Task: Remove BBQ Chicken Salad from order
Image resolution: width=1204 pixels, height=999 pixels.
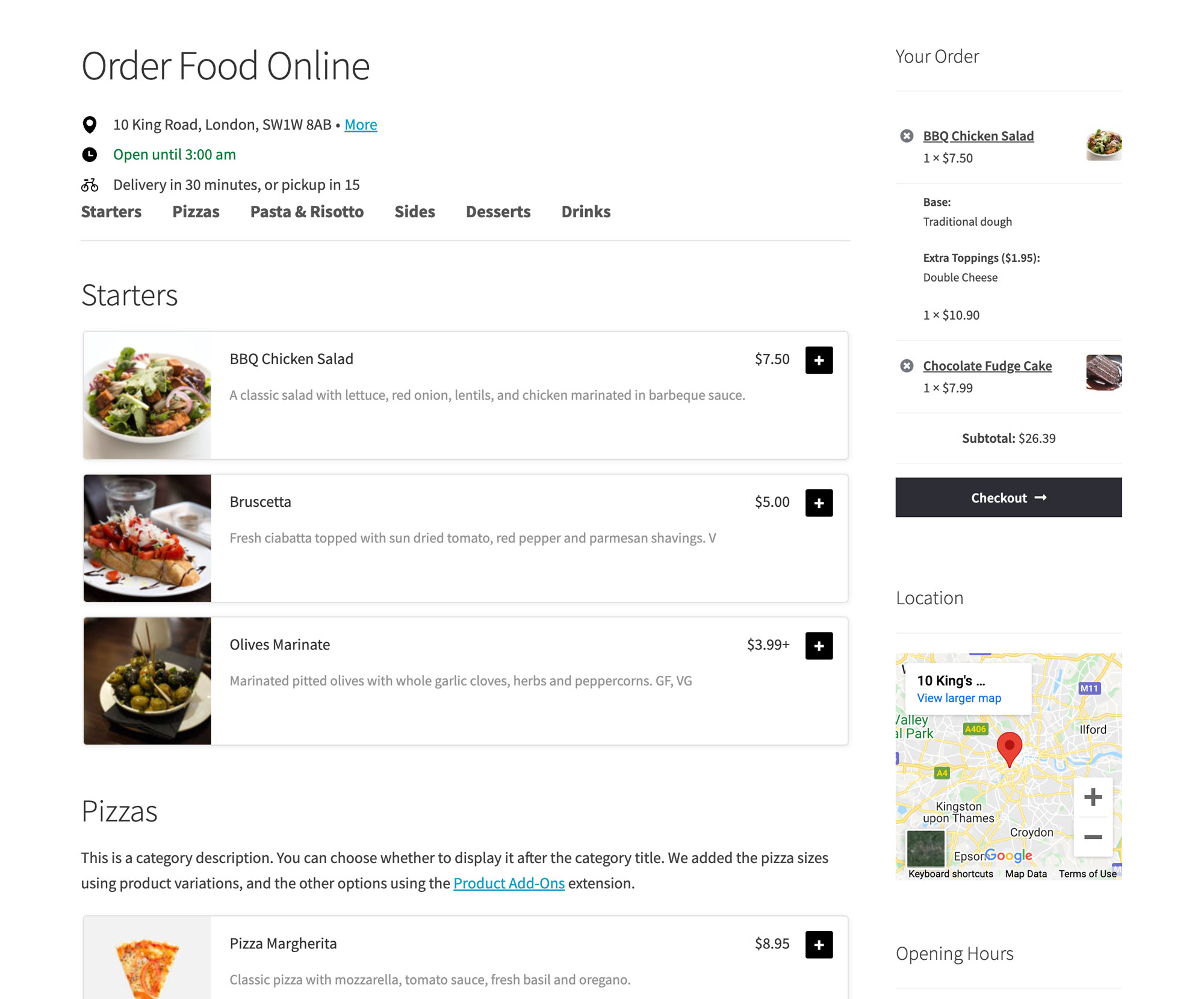Action: 907,136
